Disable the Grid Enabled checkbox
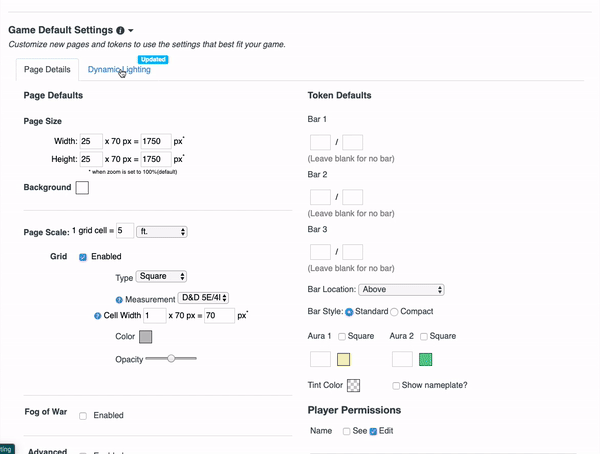The image size is (600, 454). point(83,257)
